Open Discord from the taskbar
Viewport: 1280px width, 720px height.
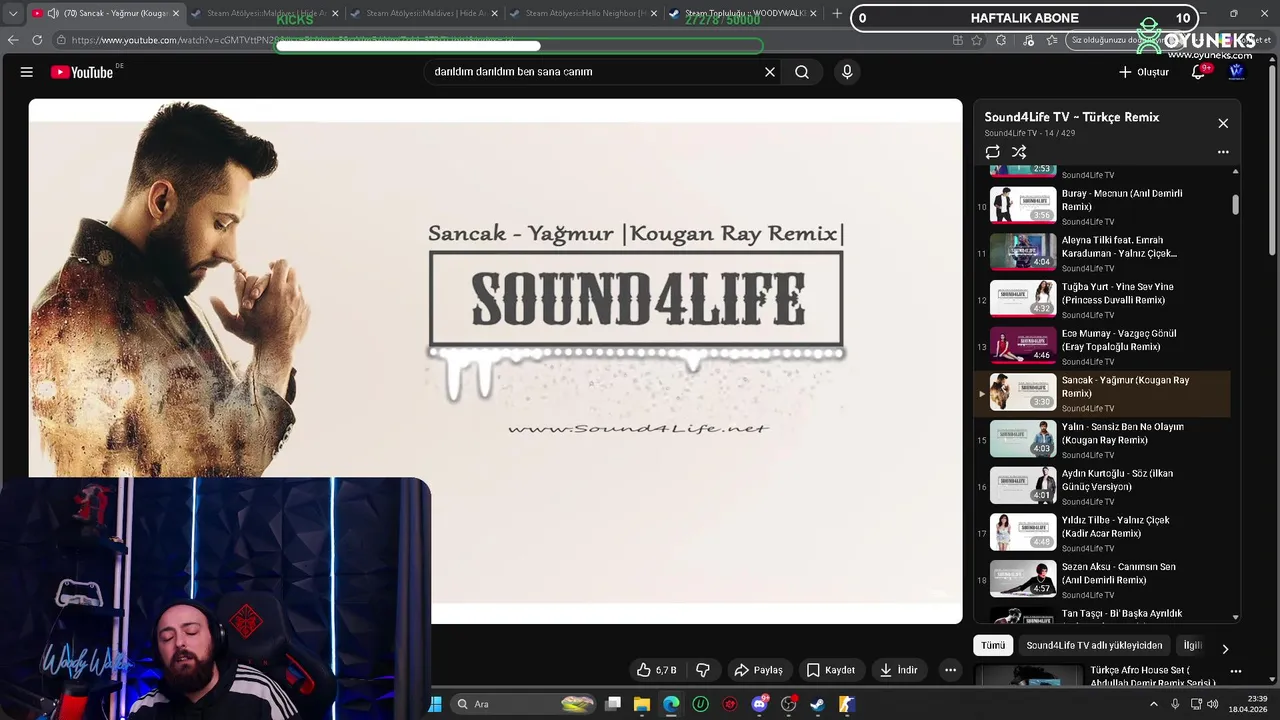(x=759, y=704)
